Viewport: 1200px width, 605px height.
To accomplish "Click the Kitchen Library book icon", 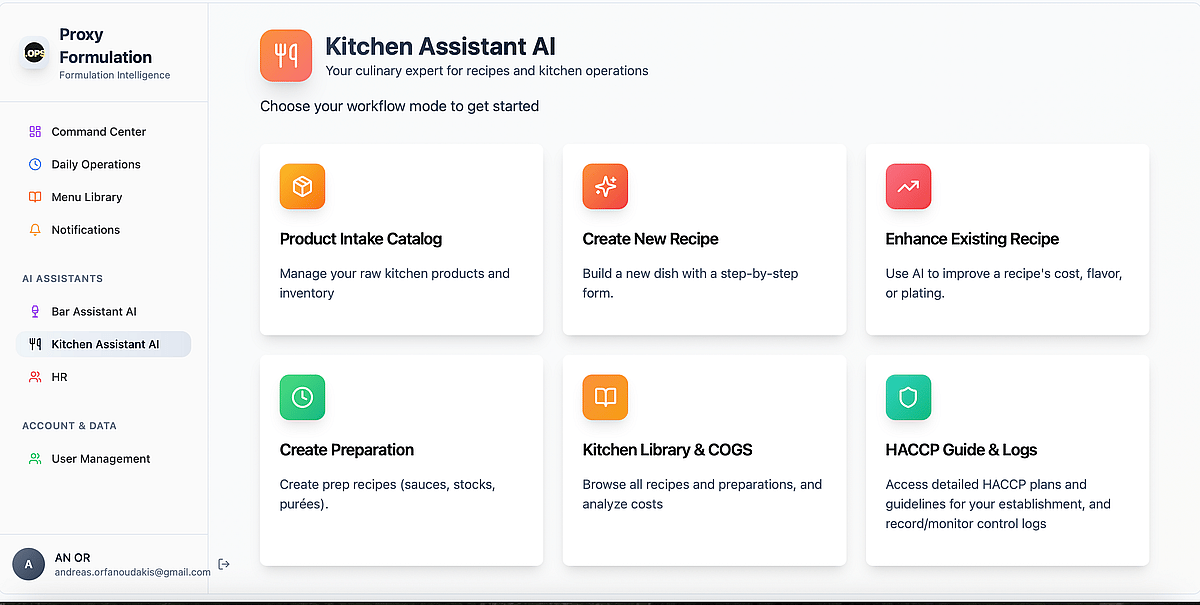I will [605, 398].
